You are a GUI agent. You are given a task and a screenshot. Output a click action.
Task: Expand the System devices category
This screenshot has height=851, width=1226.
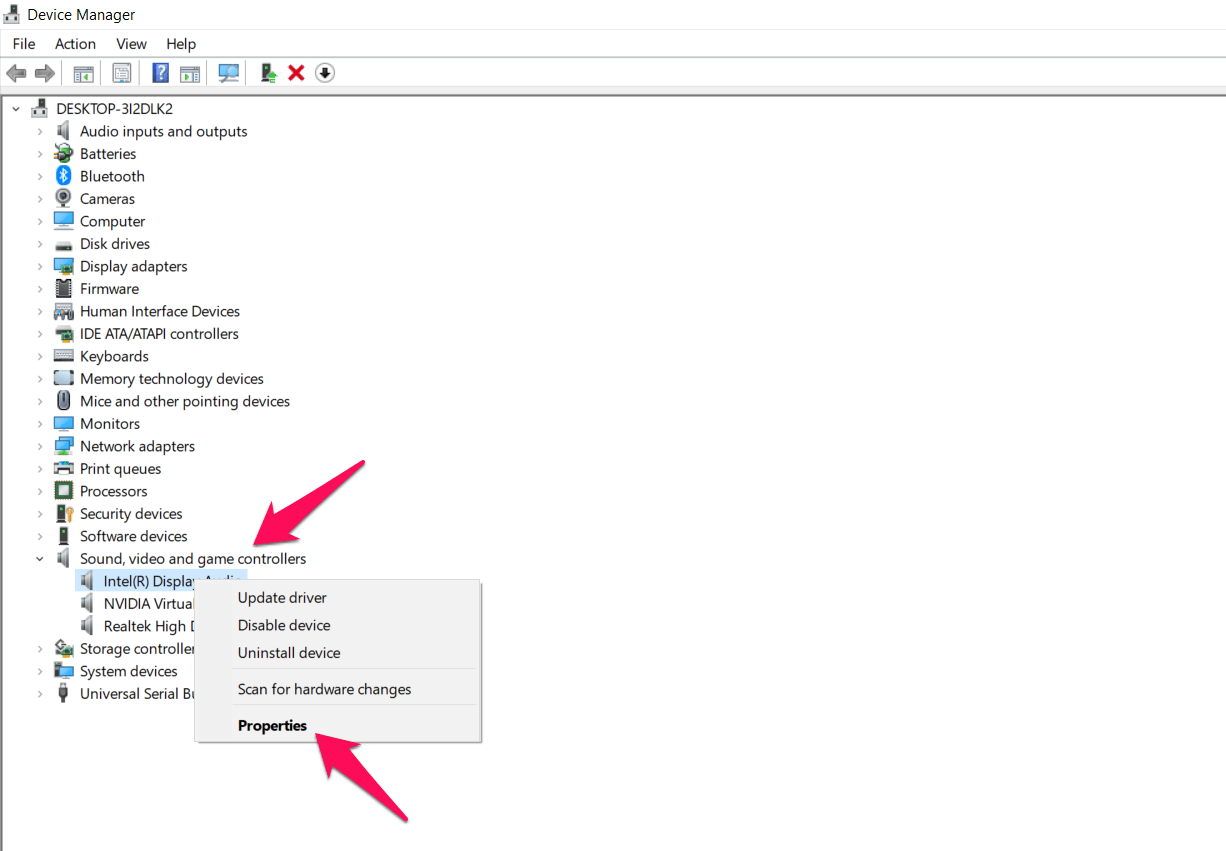(40, 671)
